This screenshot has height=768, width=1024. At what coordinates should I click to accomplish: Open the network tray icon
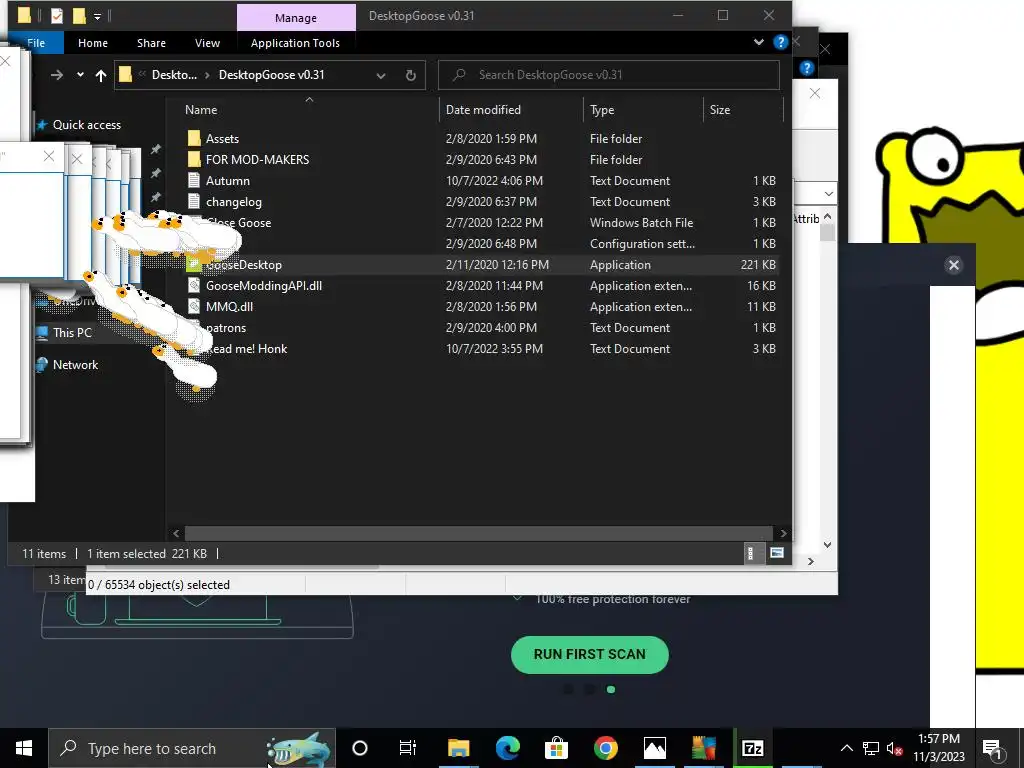click(871, 748)
